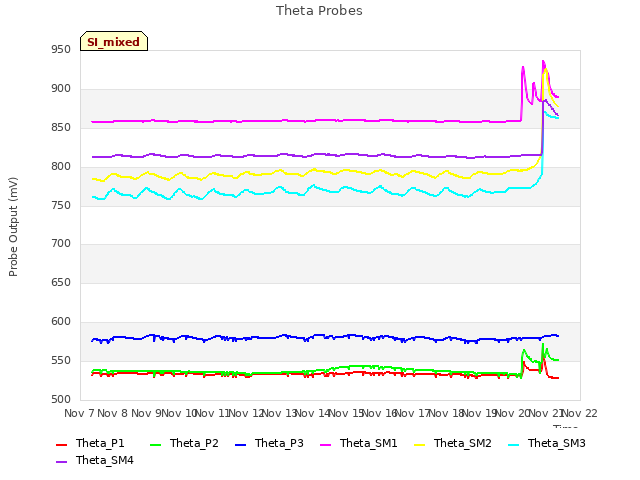Click the Nov 12 x-axis date label

pyautogui.click(x=246, y=413)
